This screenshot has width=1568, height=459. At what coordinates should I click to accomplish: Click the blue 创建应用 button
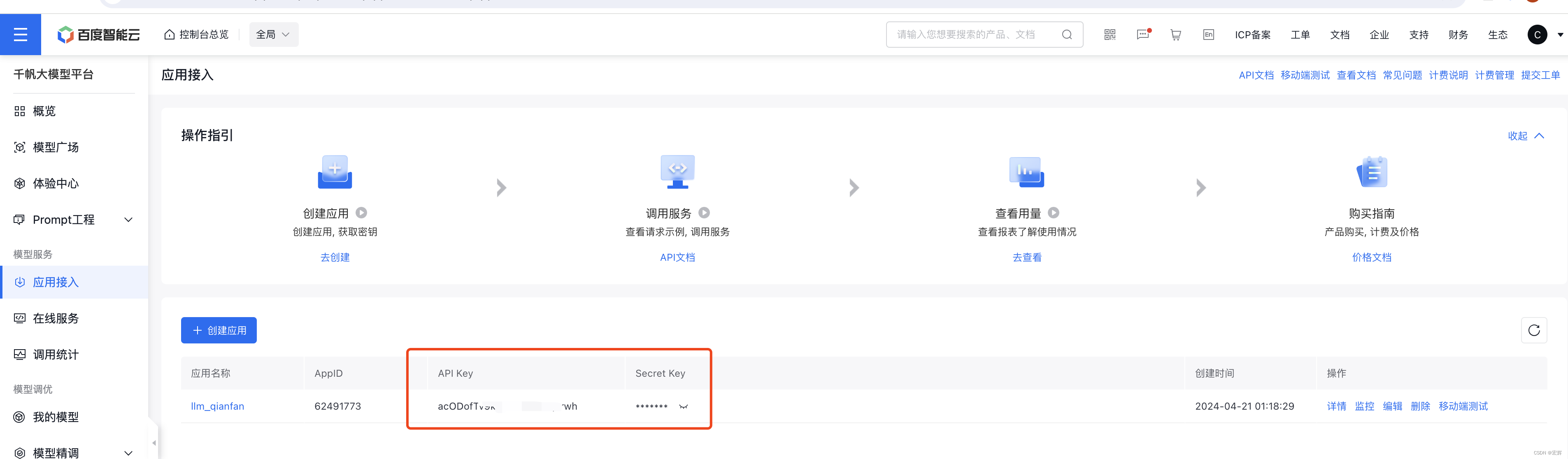coord(219,330)
